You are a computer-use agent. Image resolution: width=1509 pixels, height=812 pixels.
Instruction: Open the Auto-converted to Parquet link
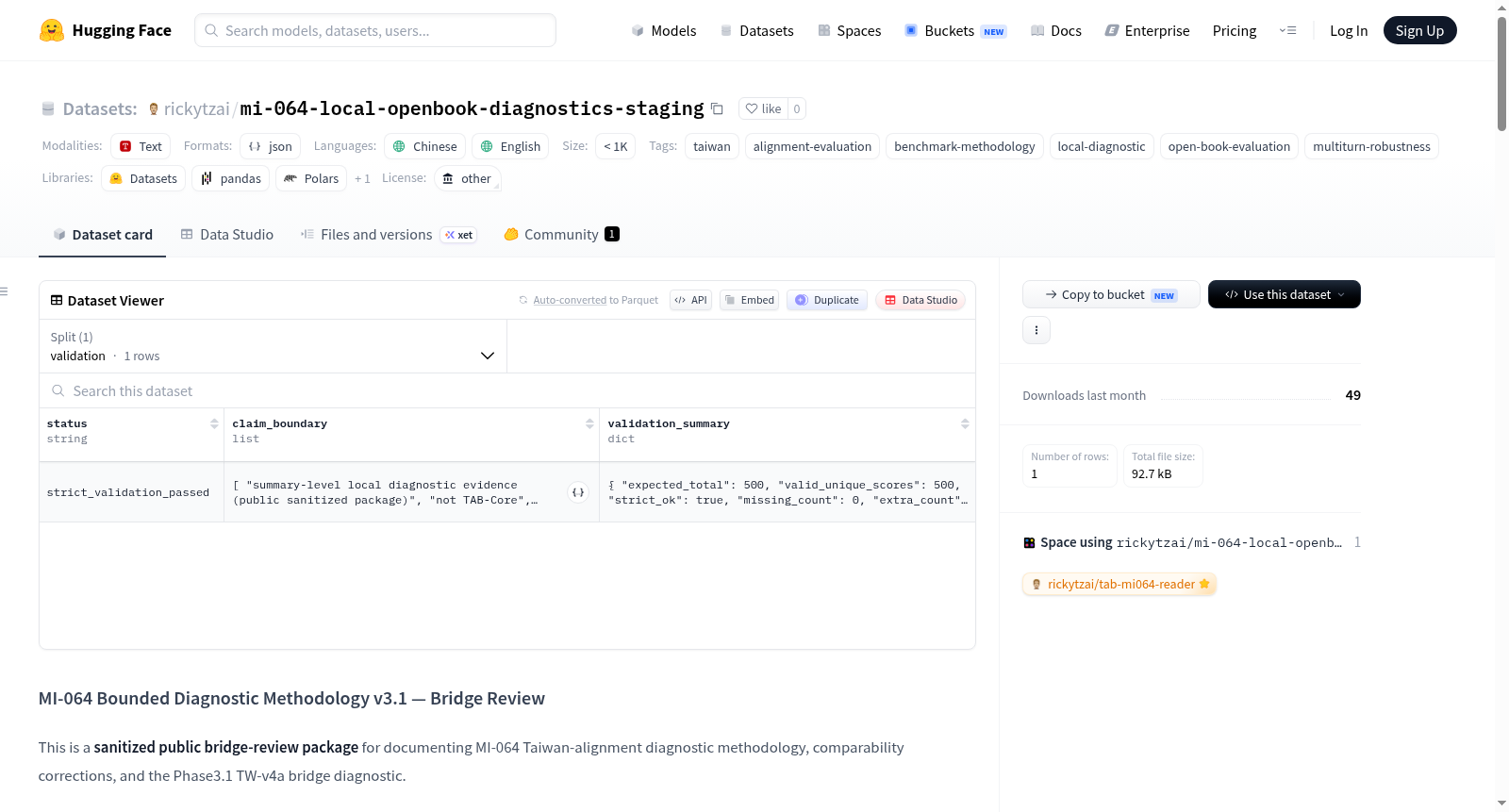pos(569,300)
